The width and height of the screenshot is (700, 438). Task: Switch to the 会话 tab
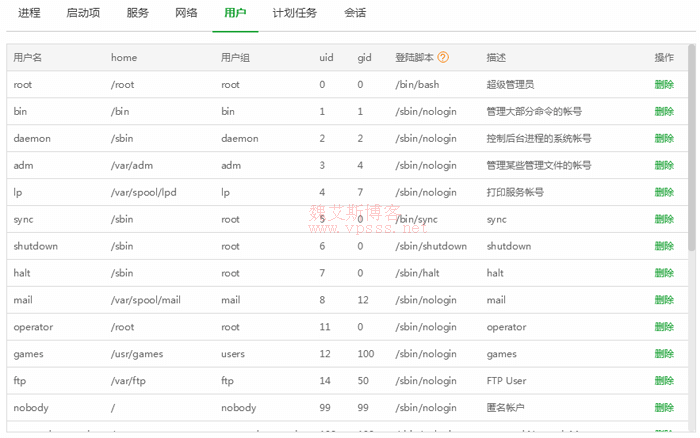point(355,13)
